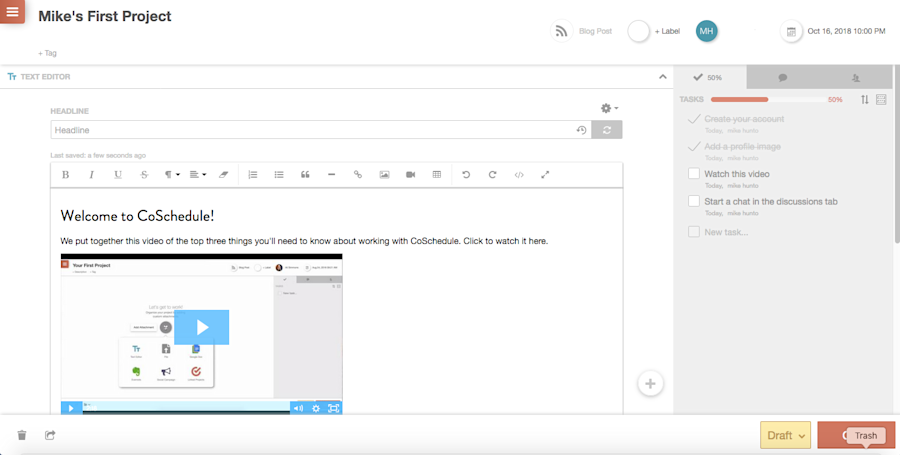Click the clear formatting eraser icon
This screenshot has height=455, width=900.
(x=224, y=174)
